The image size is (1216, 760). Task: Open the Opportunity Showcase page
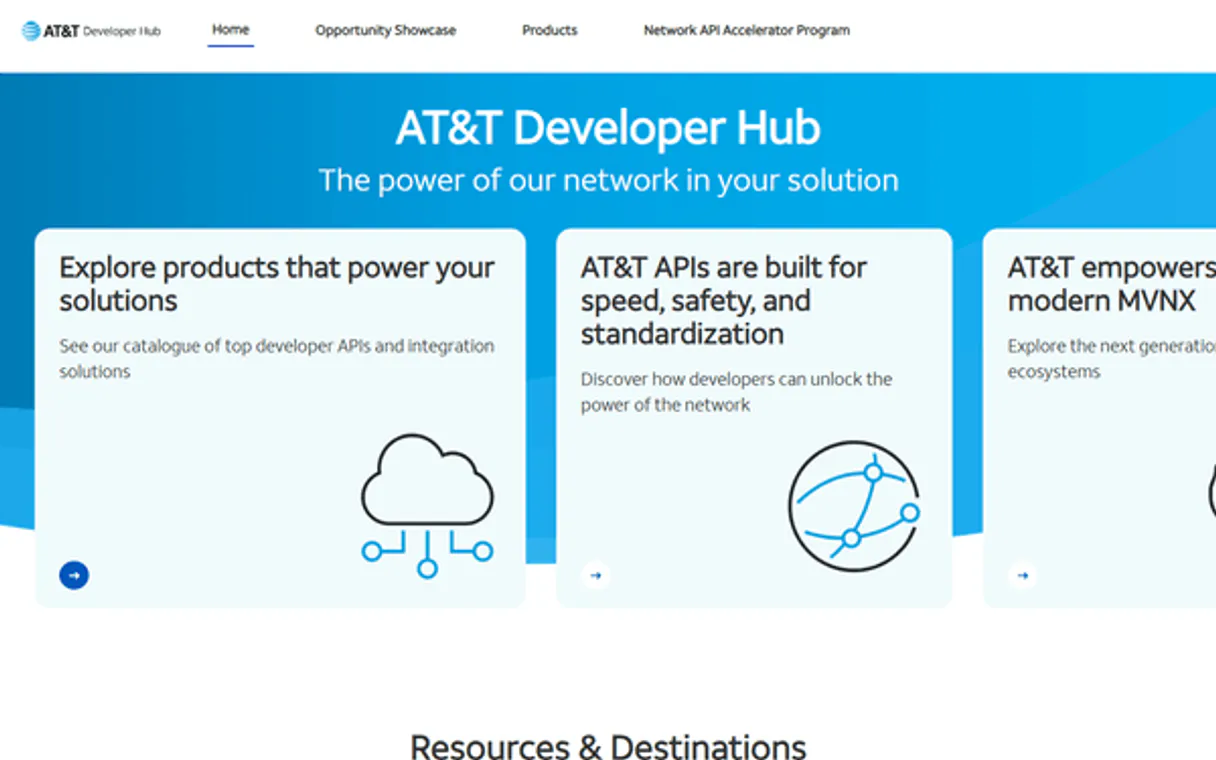(385, 31)
